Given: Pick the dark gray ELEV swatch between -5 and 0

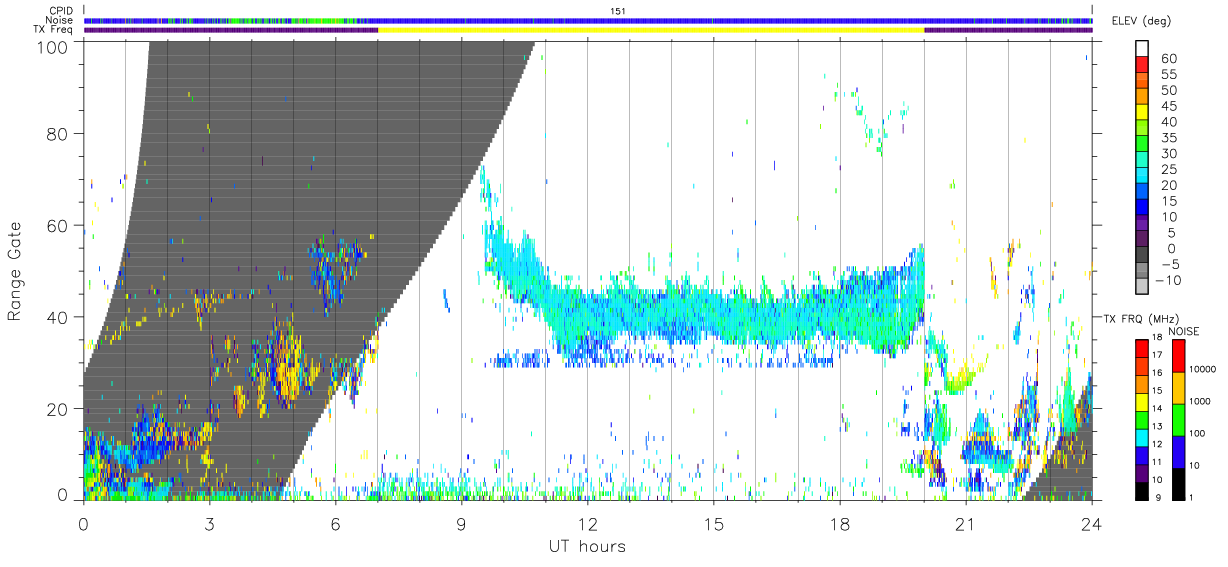Looking at the screenshot, I should point(1142,256).
